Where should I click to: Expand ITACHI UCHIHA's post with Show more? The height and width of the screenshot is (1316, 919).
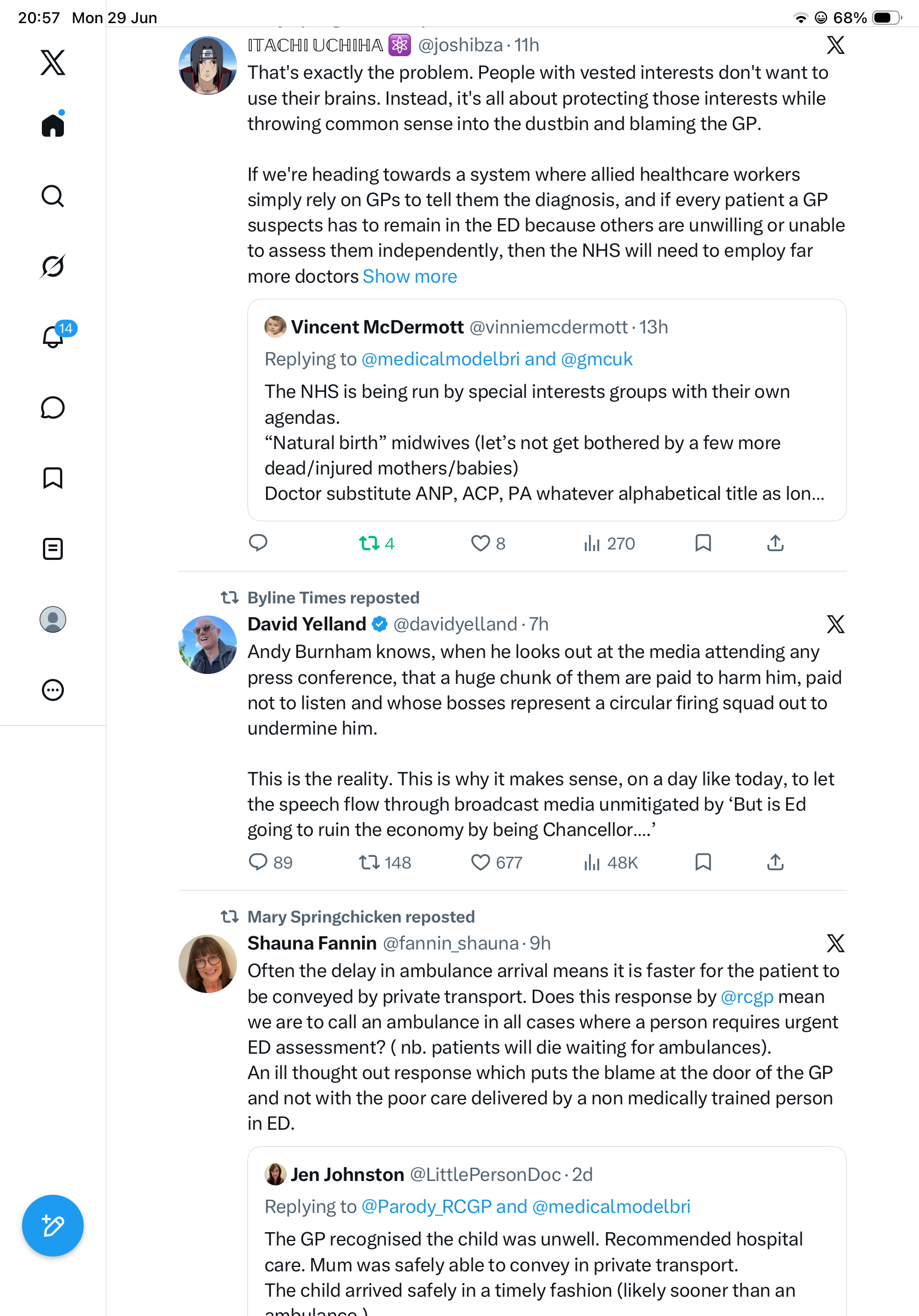pyautogui.click(x=410, y=276)
